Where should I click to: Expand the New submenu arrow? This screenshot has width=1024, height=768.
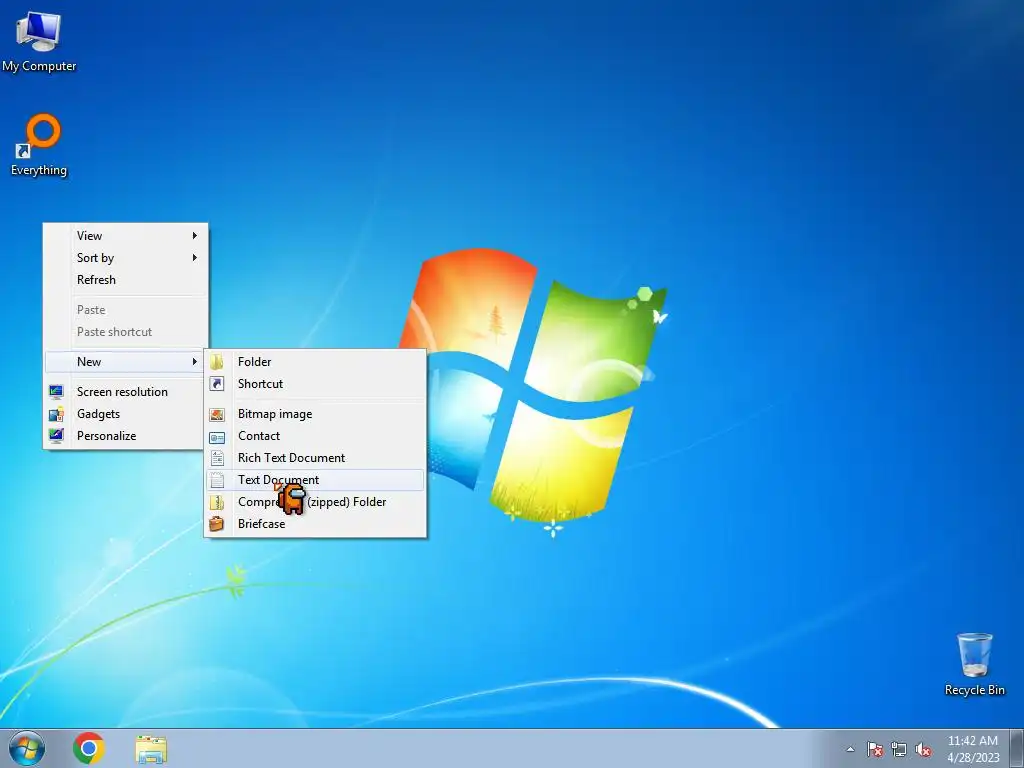pos(195,362)
